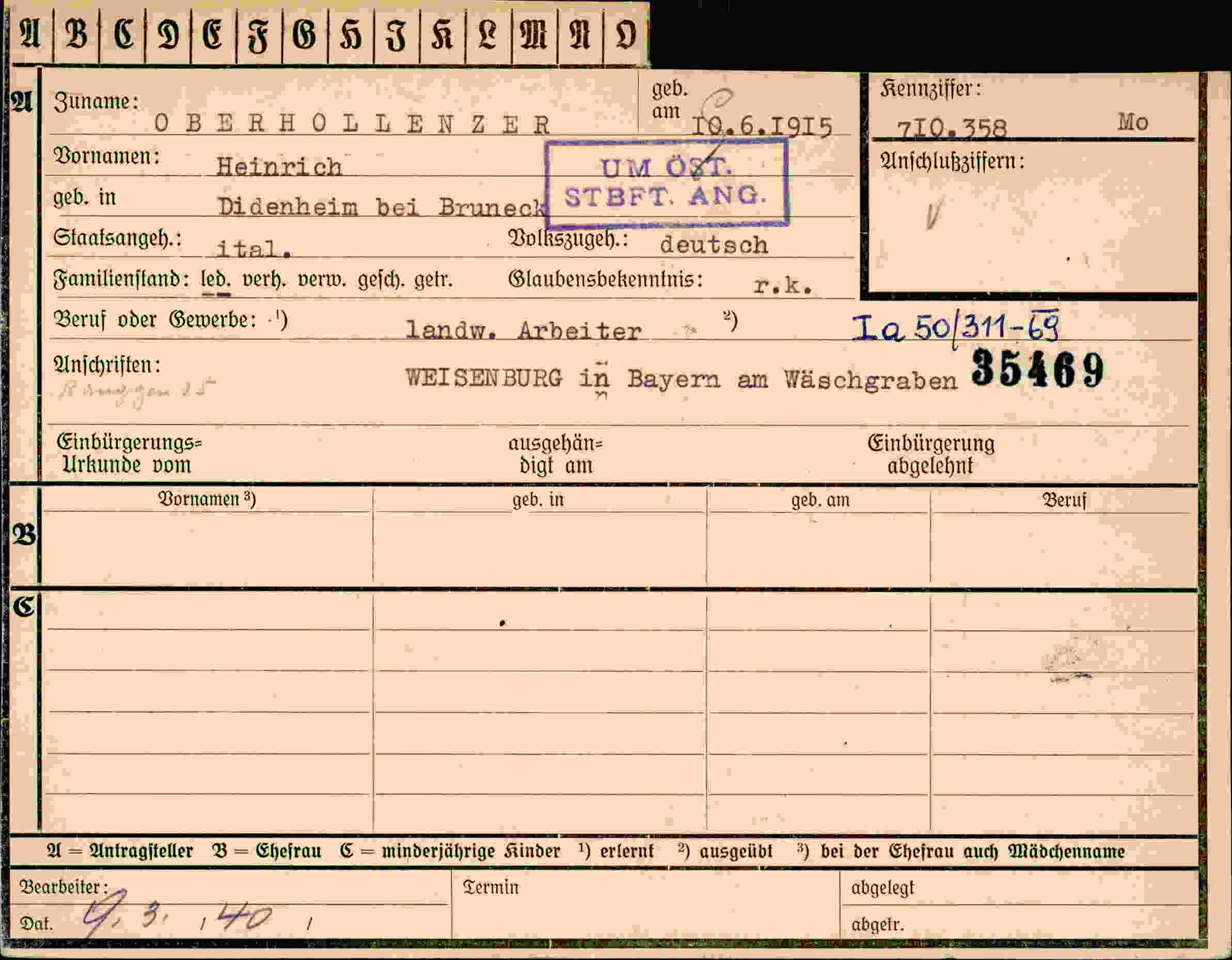This screenshot has height=960, width=1232.
Task: Click the first name Heinrich
Action: click(x=279, y=167)
